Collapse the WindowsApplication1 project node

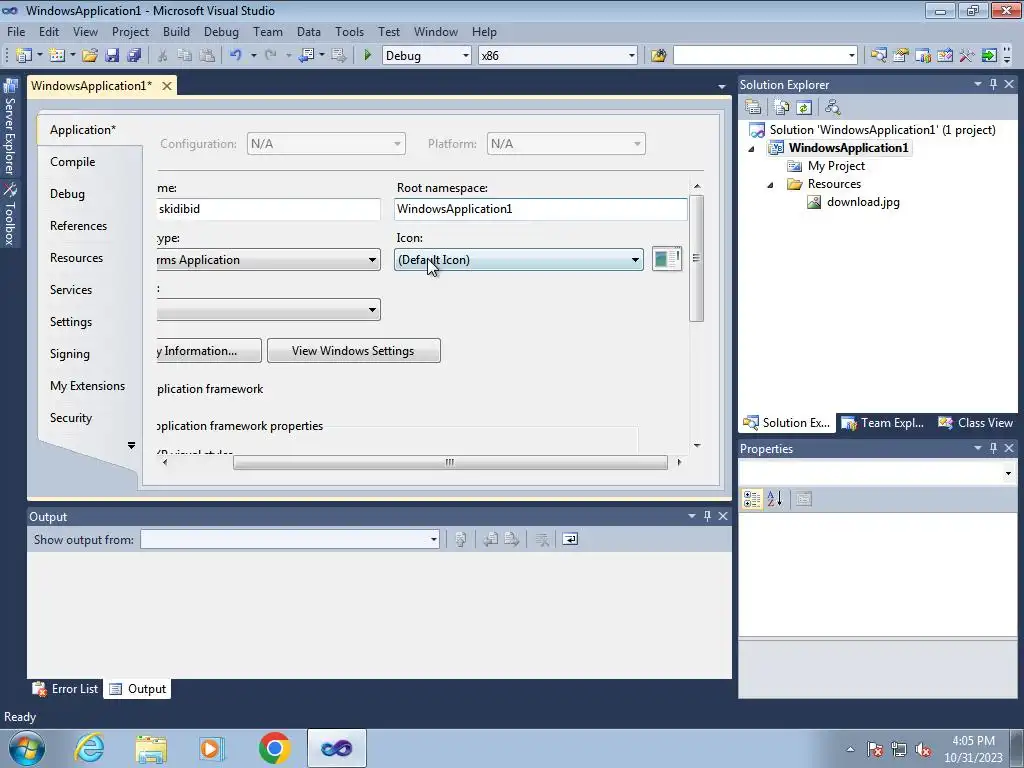point(751,149)
